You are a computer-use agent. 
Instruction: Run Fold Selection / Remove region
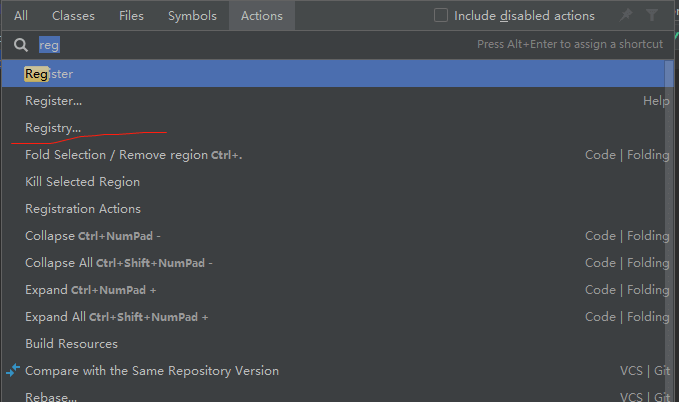tap(133, 155)
